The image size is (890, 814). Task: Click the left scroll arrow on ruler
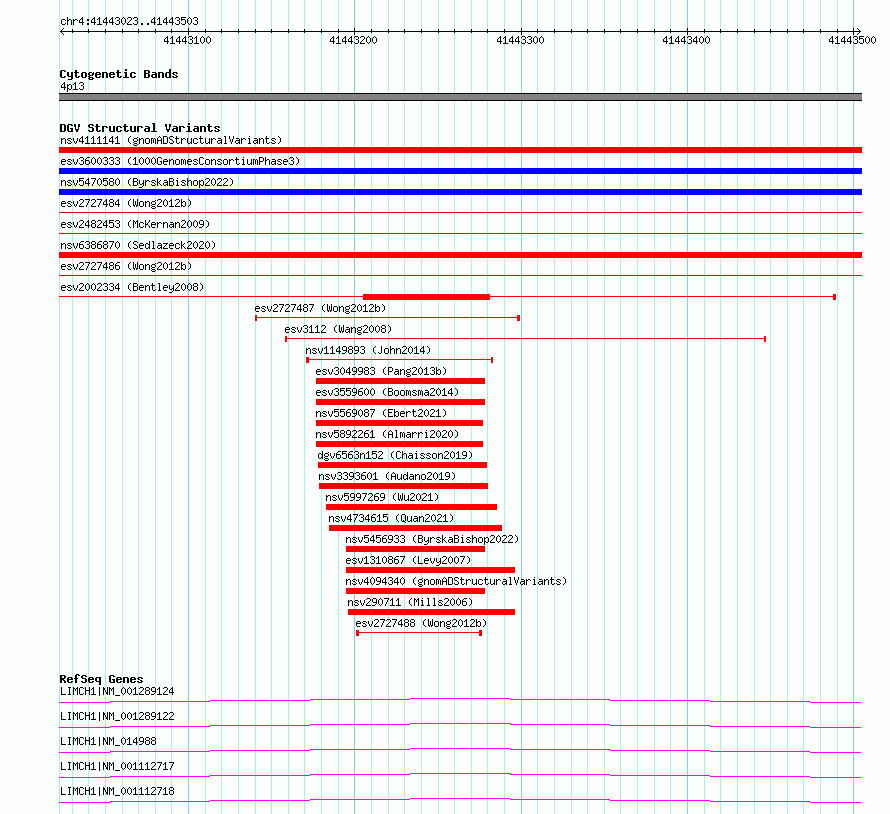pyautogui.click(x=62, y=31)
